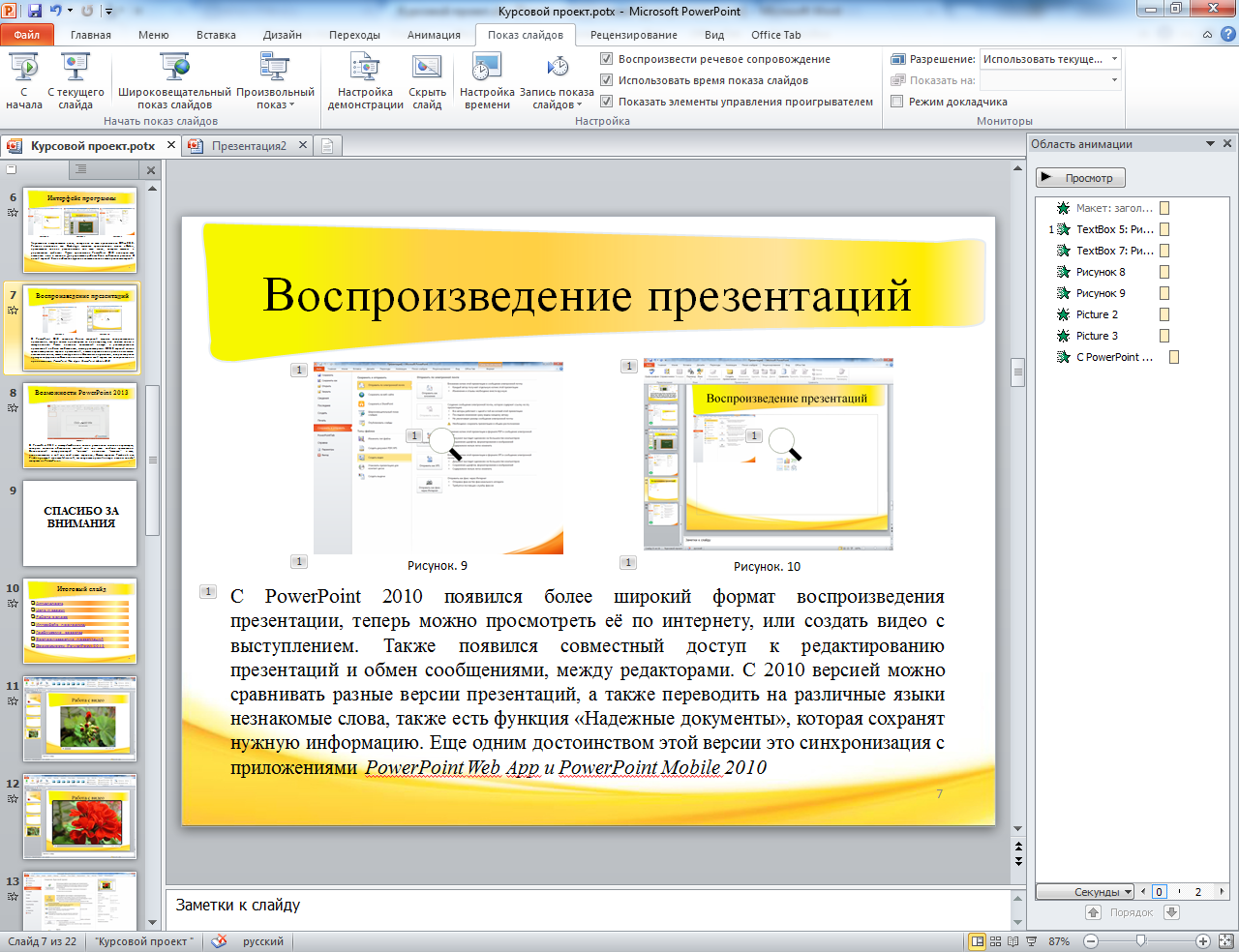The image size is (1239, 952).
Task: Switch to Презентация2 document tab
Action: pos(249,146)
